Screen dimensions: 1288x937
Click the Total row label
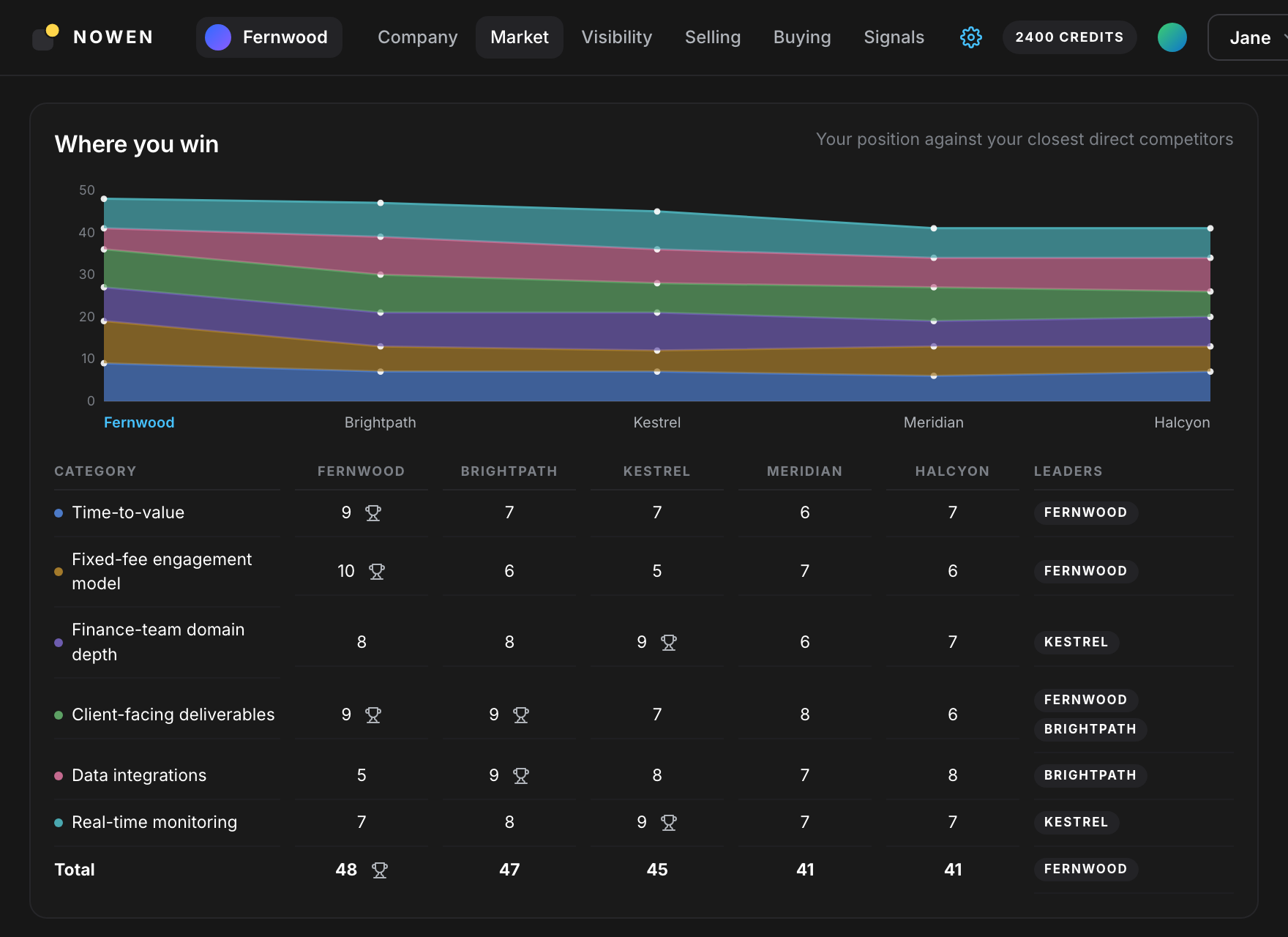pyautogui.click(x=75, y=870)
